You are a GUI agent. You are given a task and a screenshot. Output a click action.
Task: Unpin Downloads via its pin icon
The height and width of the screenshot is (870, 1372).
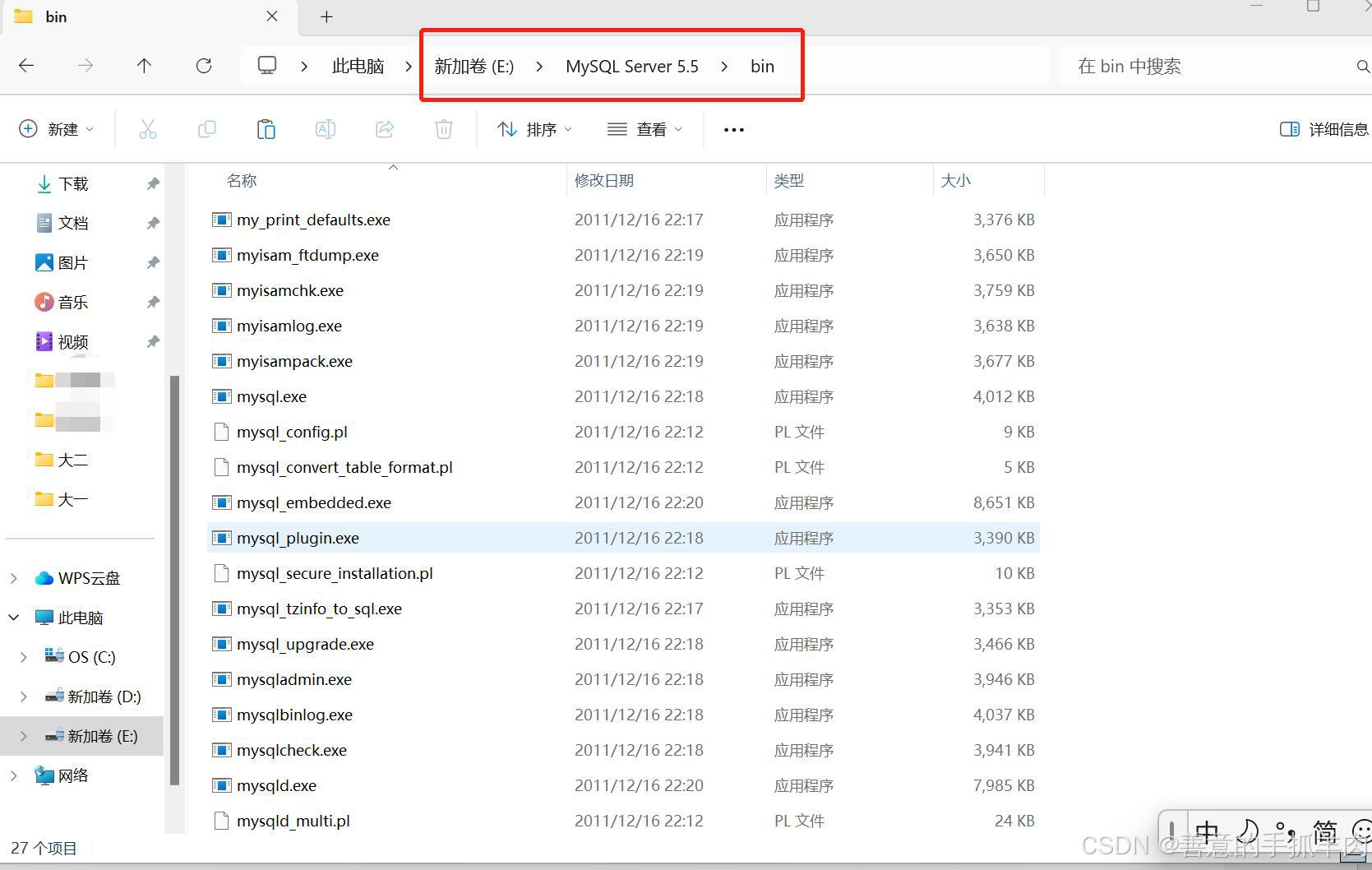tap(153, 183)
